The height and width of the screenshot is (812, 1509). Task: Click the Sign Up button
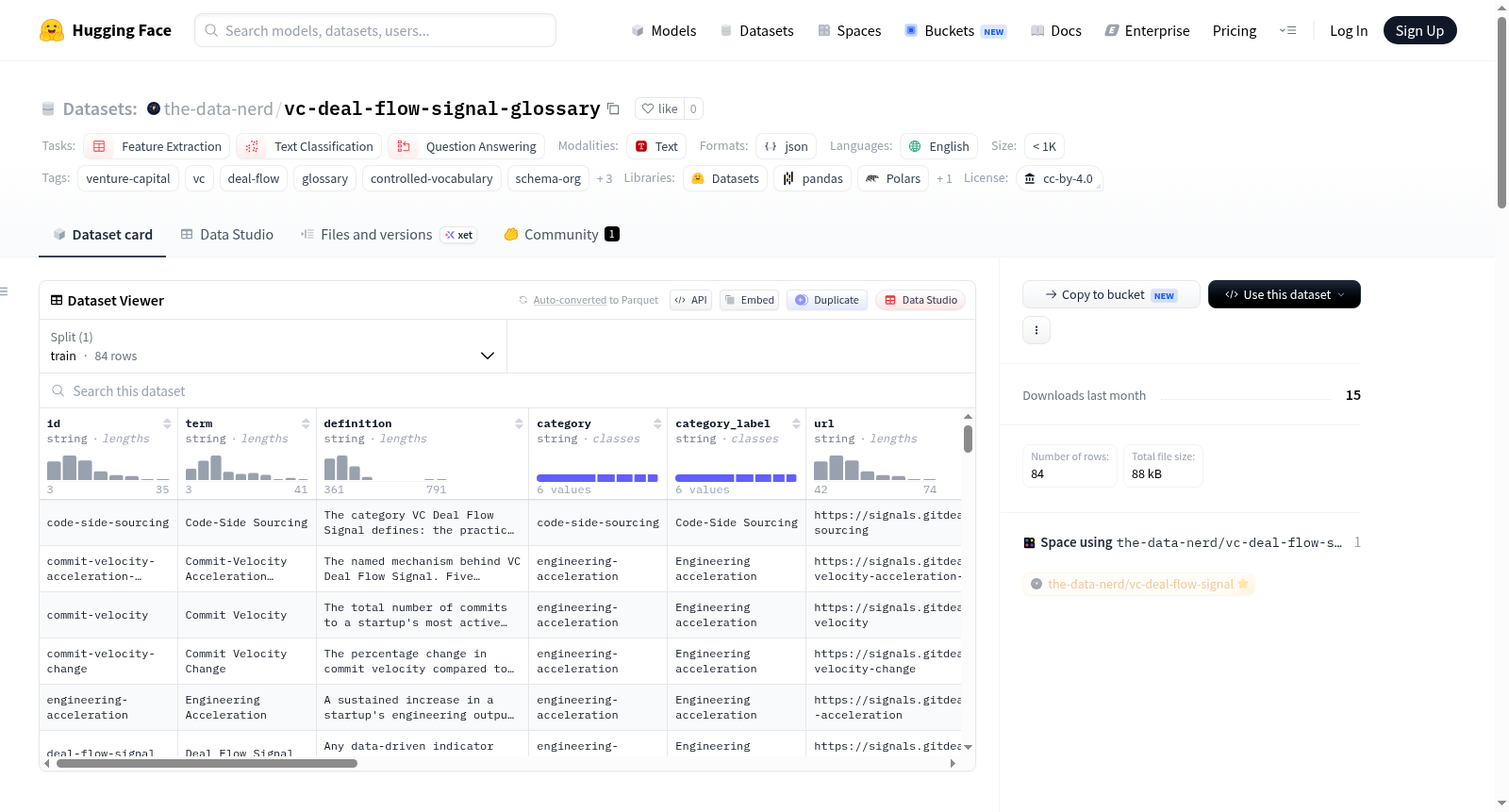click(1419, 30)
